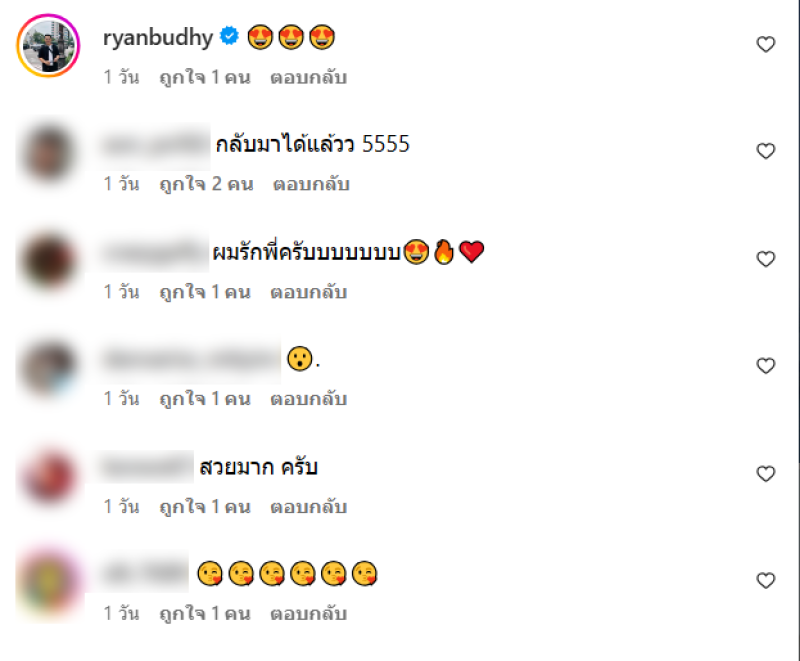Heart the 'สวยมาก ครับ' comment
The image size is (800, 661).
(x=765, y=474)
